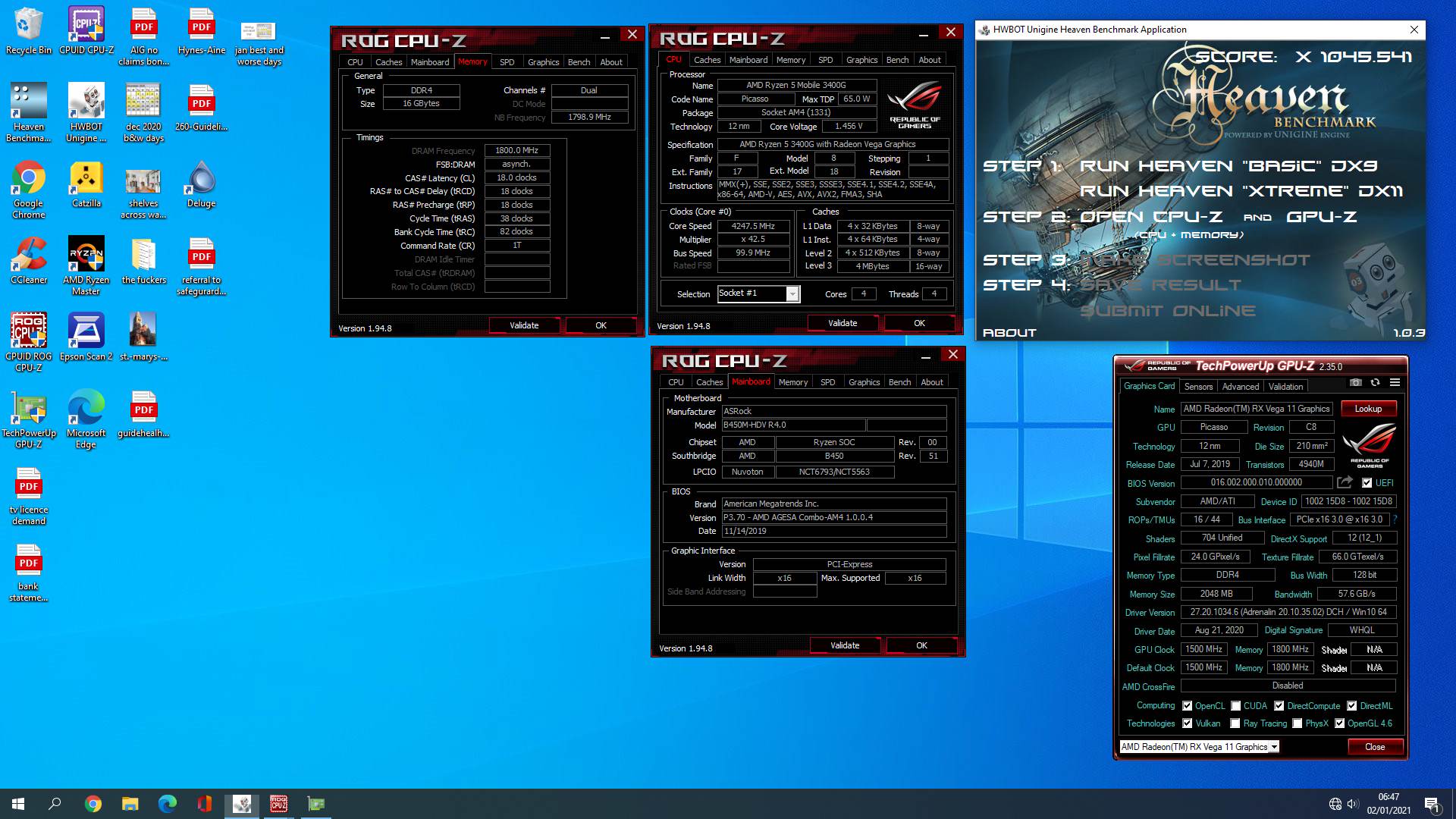Open the GPU-Z hamburger menu
This screenshot has width=1456, height=819.
click(x=1395, y=383)
